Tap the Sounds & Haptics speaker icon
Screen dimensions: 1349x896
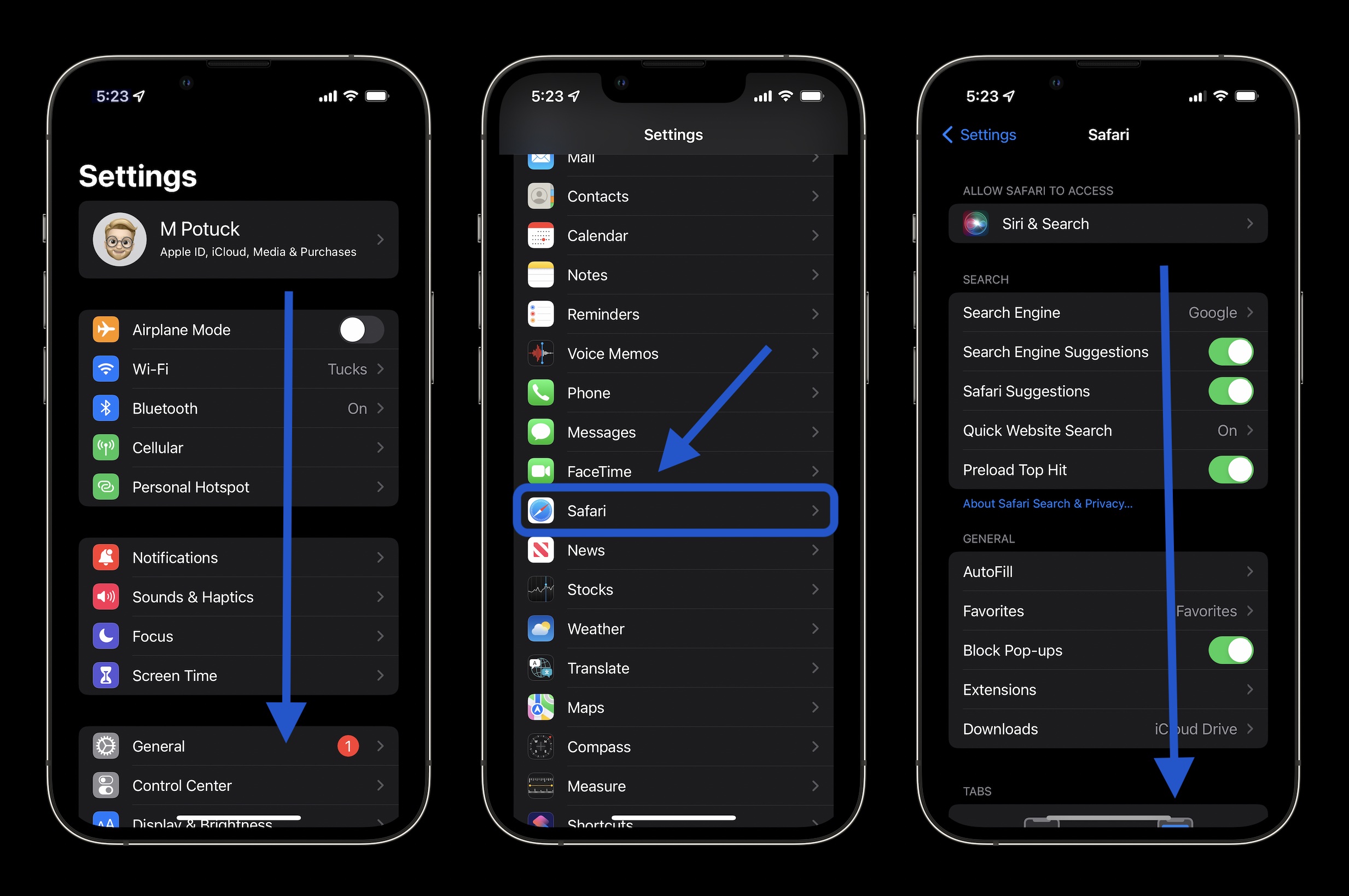(x=108, y=597)
